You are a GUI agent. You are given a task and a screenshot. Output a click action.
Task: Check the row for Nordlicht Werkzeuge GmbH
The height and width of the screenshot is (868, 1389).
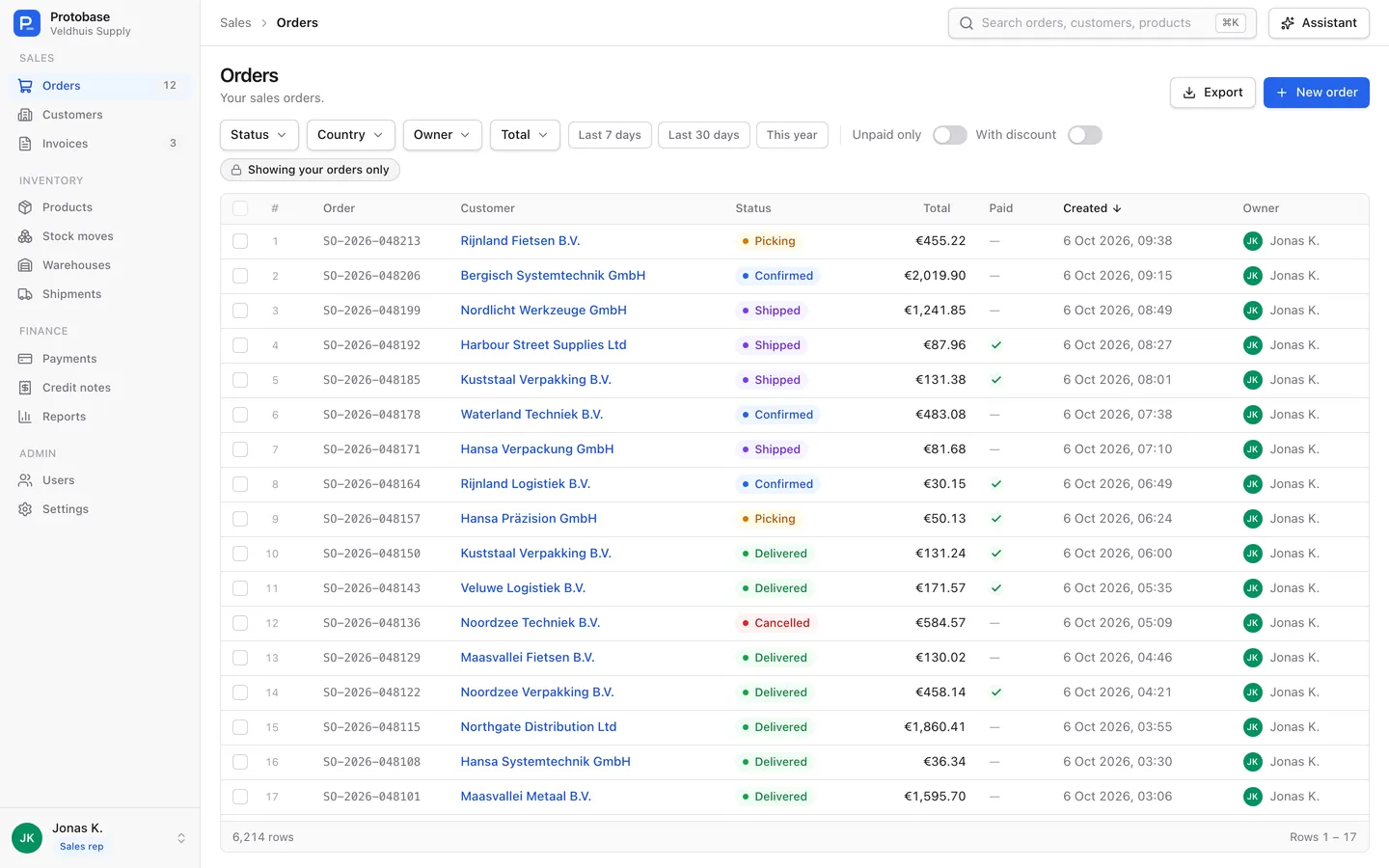(240, 311)
